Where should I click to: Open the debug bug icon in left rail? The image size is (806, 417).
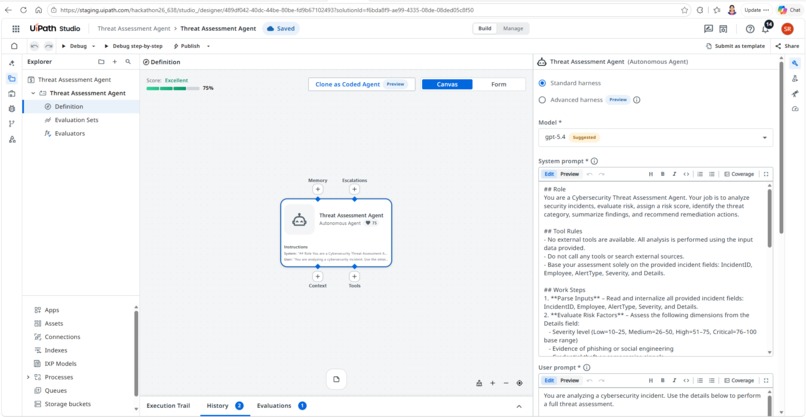(x=12, y=108)
